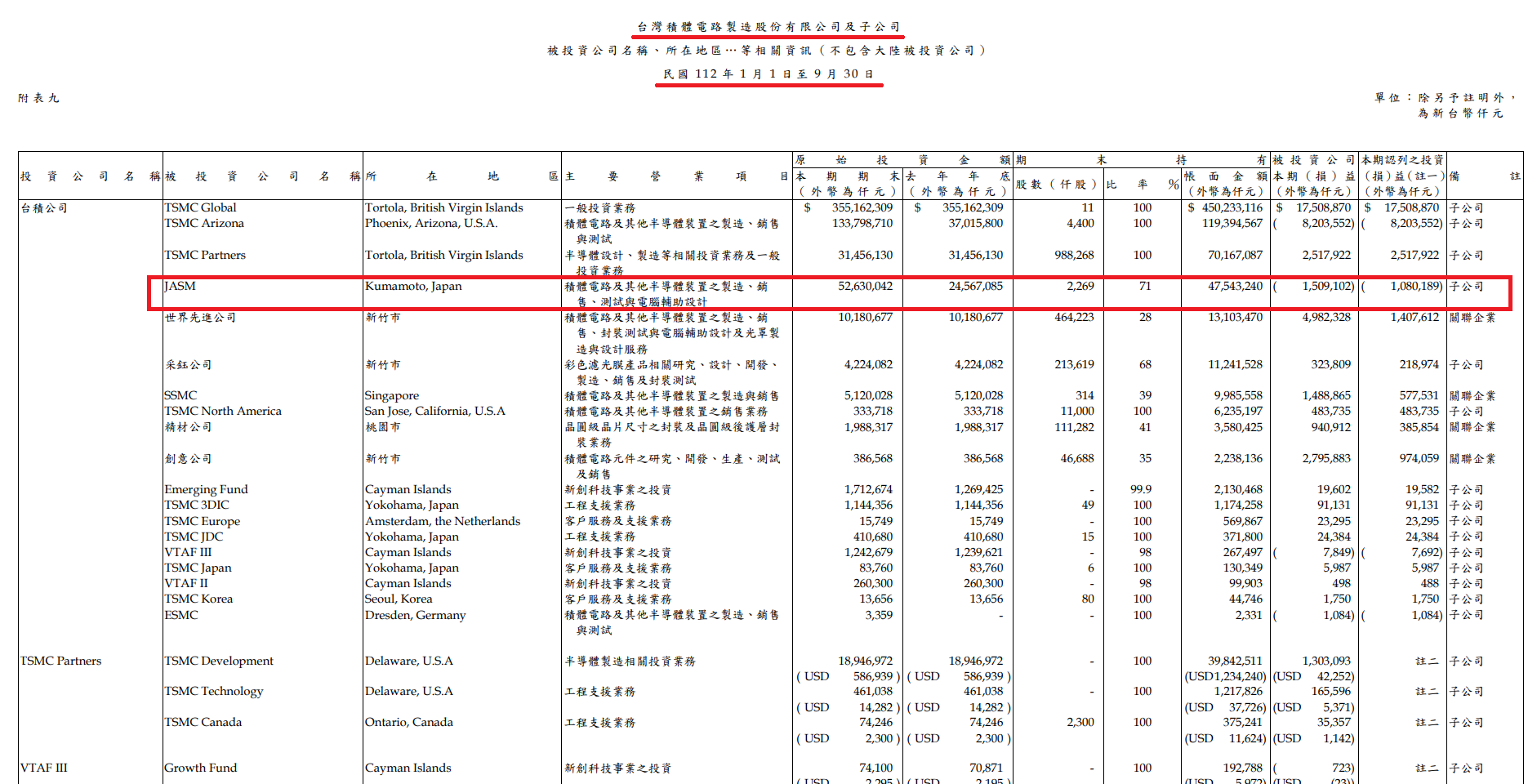Select the Seoul, Korea location cell
Screen dimensions: 1537x784
399,599
